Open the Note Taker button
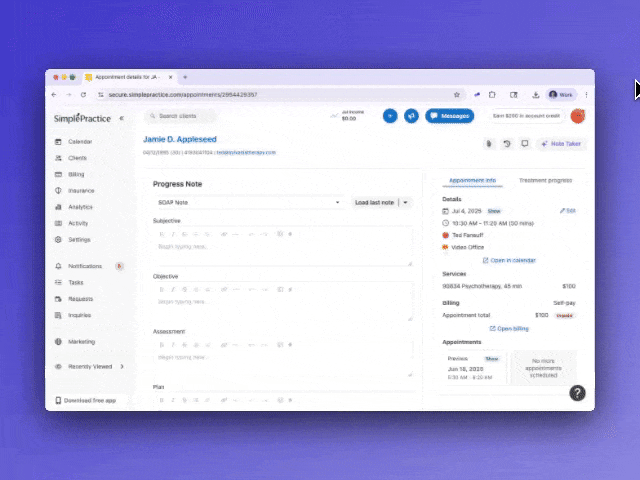This screenshot has height=480, width=640. tap(561, 144)
